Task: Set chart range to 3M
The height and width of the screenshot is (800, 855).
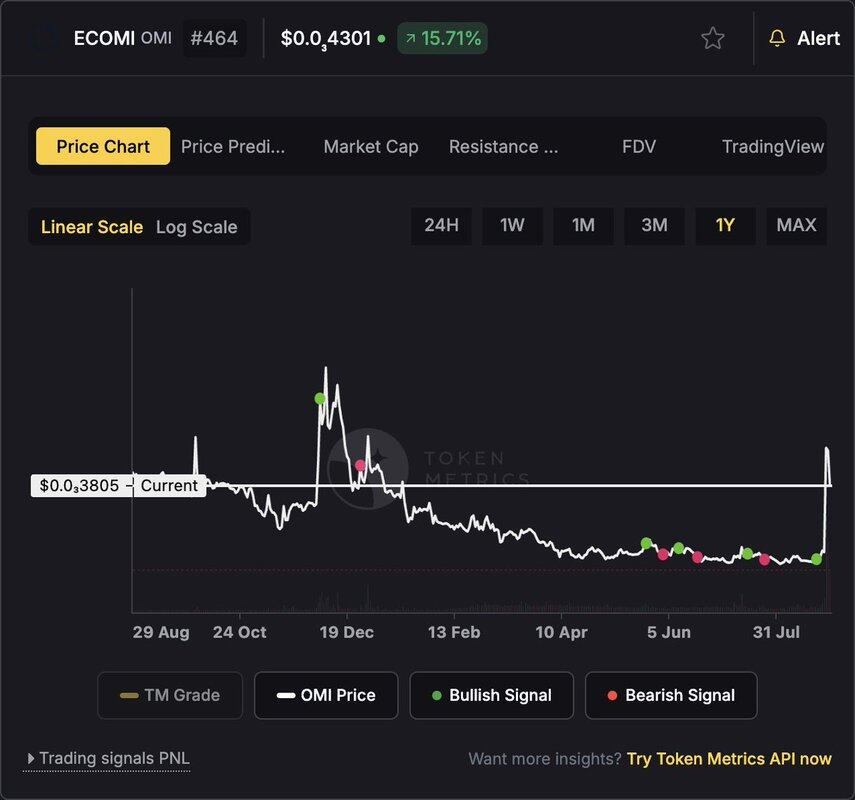Action: point(654,225)
